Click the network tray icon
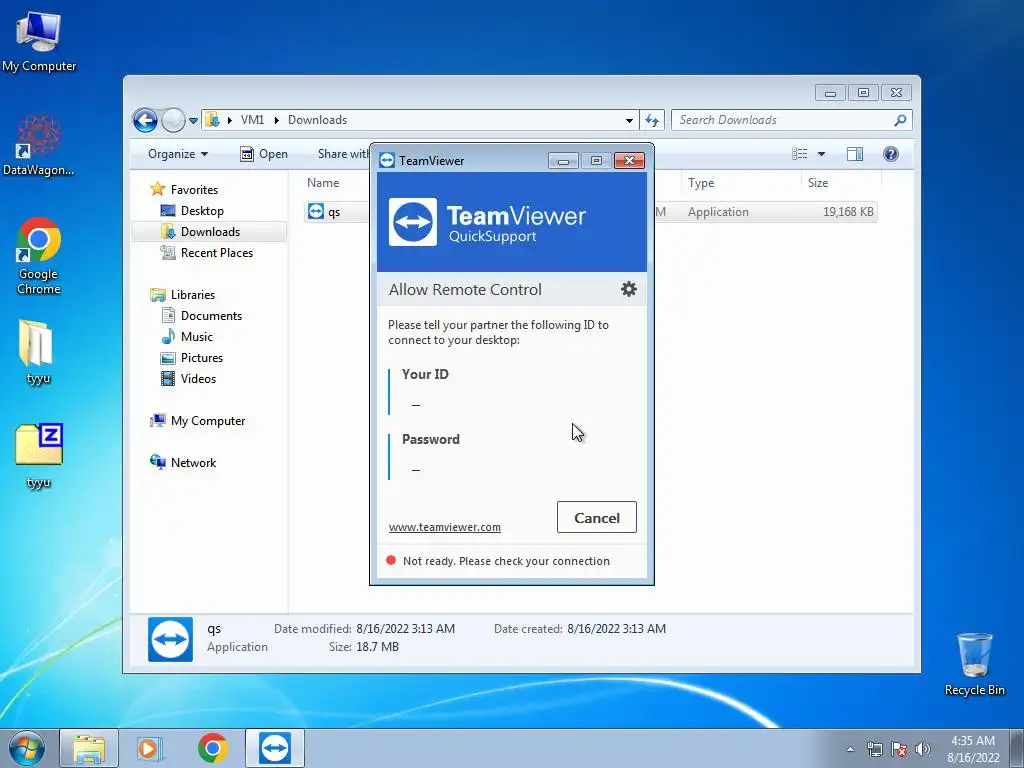Screen dimensions: 1024x768 point(874,749)
